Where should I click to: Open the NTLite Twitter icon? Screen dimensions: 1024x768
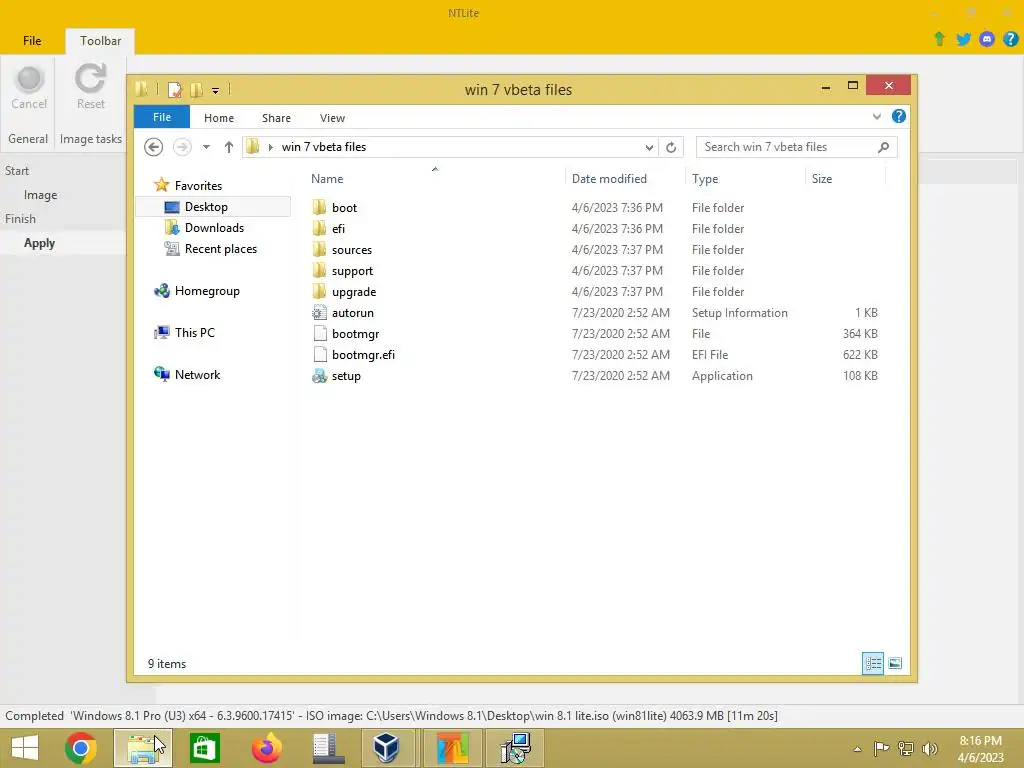click(963, 39)
